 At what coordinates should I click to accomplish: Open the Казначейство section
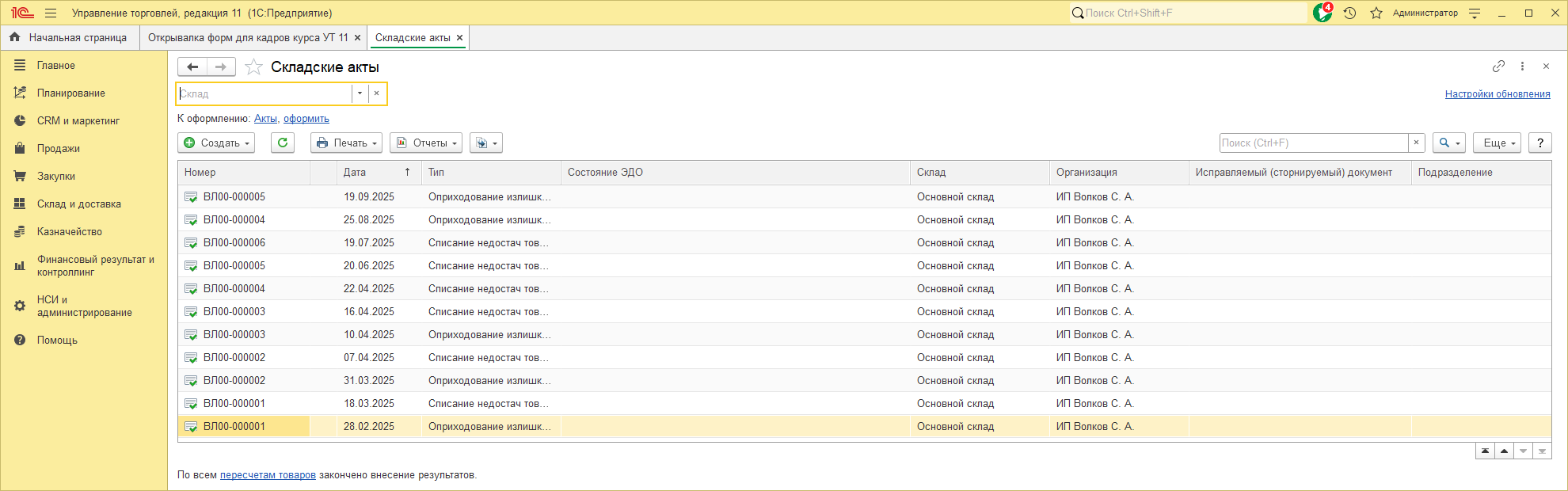tap(84, 231)
